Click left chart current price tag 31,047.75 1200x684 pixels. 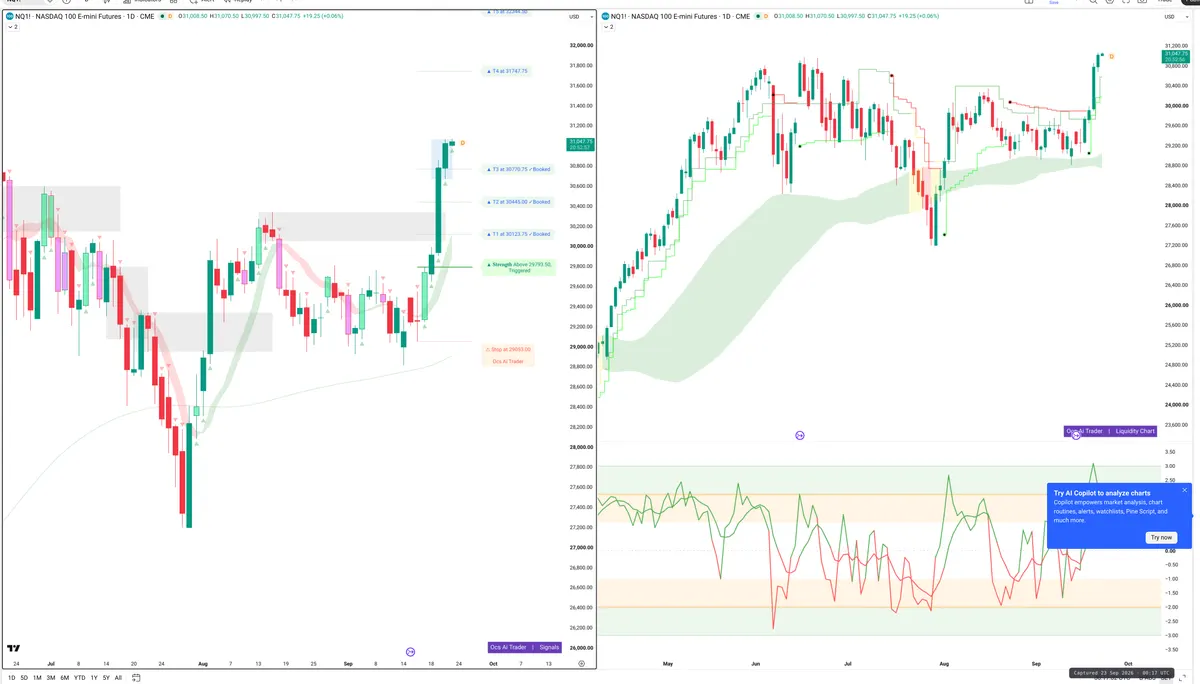pos(580,145)
